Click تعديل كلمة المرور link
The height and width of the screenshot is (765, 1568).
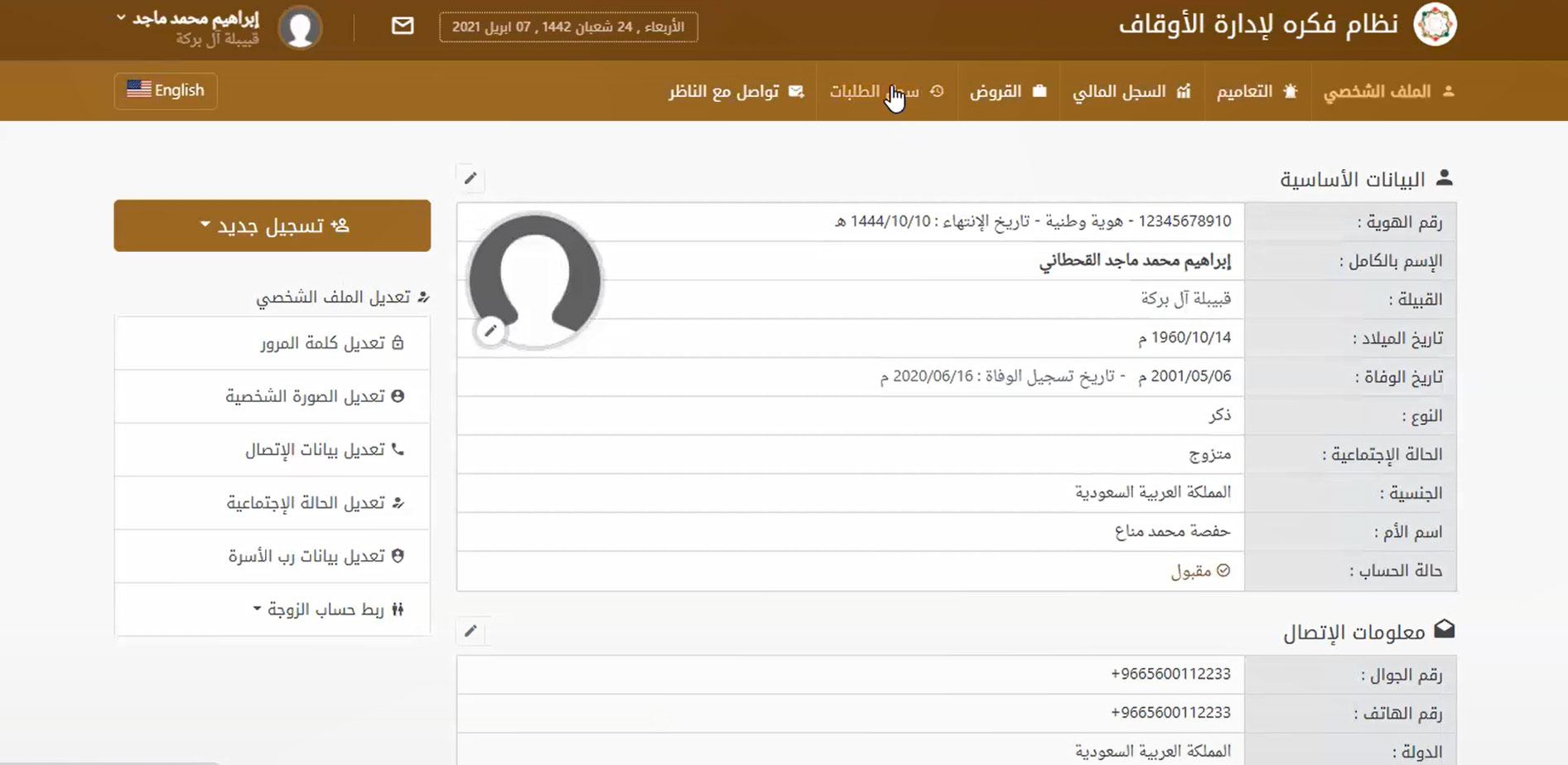(331, 343)
